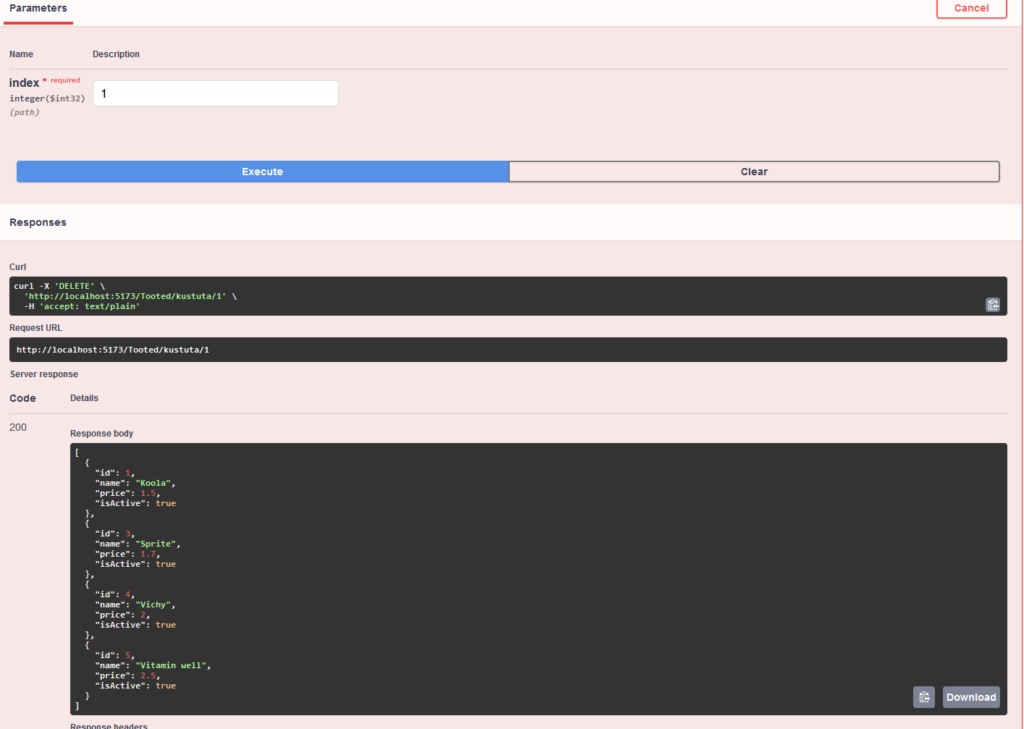Image resolution: width=1024 pixels, height=729 pixels.
Task: Click the Server response label
Action: [x=44, y=374]
